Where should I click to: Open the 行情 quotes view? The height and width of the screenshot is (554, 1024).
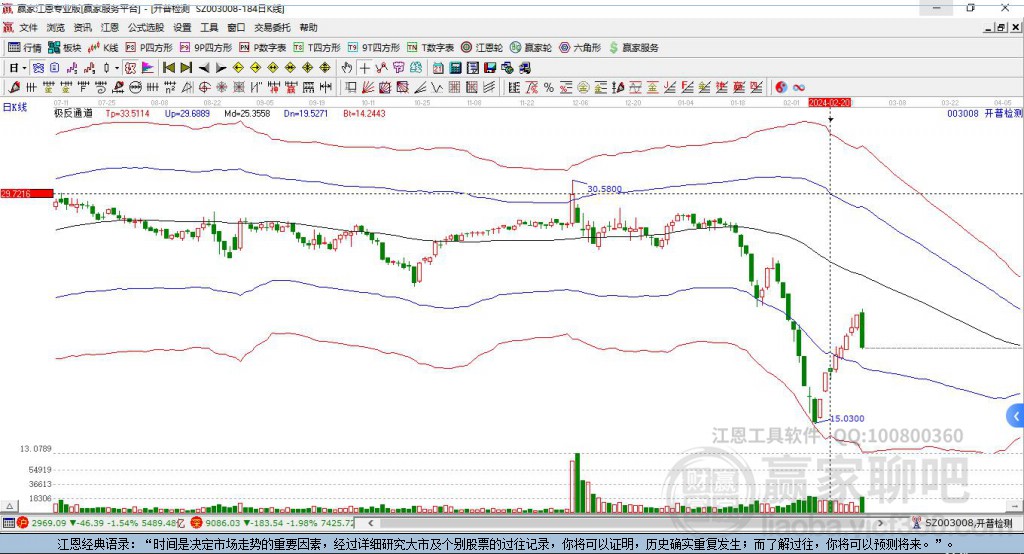click(25, 48)
